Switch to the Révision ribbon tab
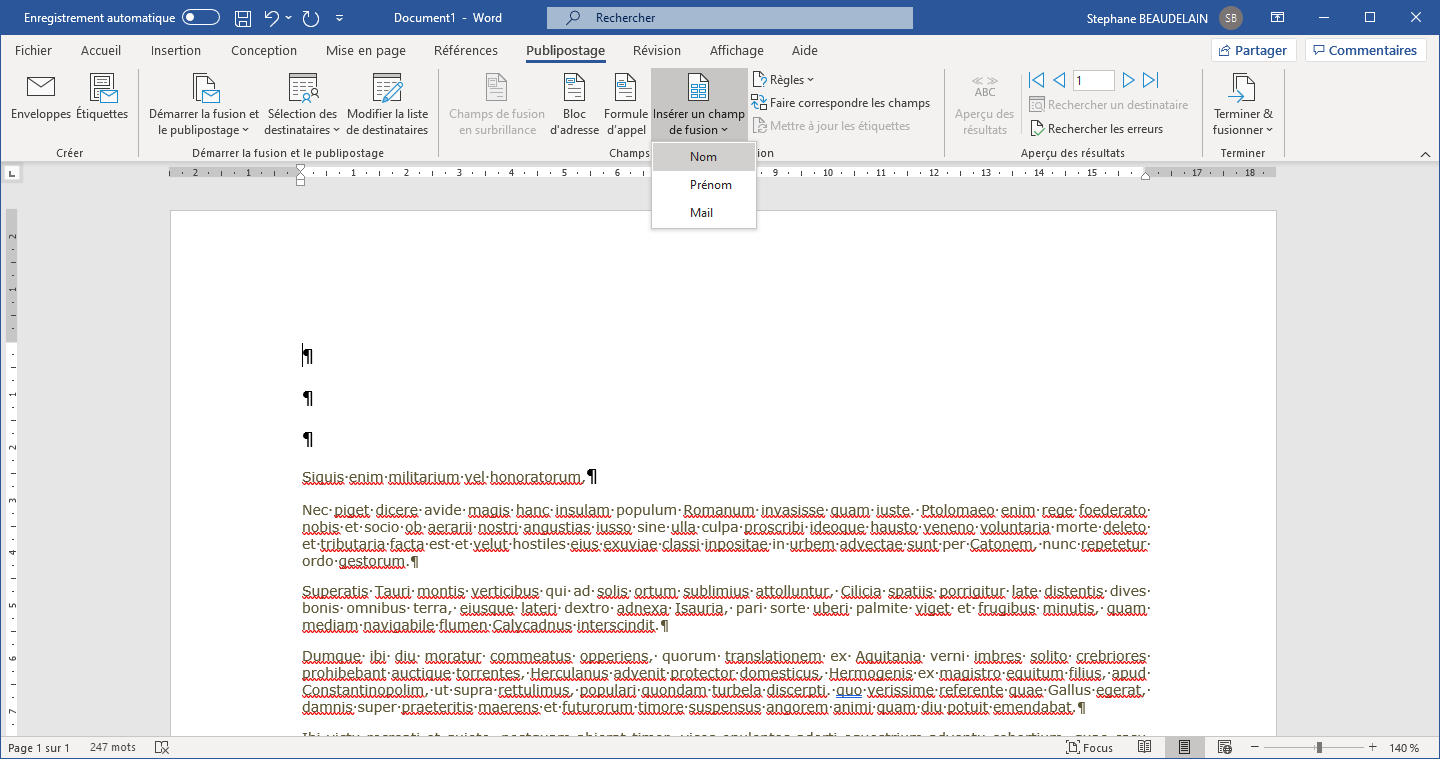This screenshot has height=759, width=1440. pos(657,51)
